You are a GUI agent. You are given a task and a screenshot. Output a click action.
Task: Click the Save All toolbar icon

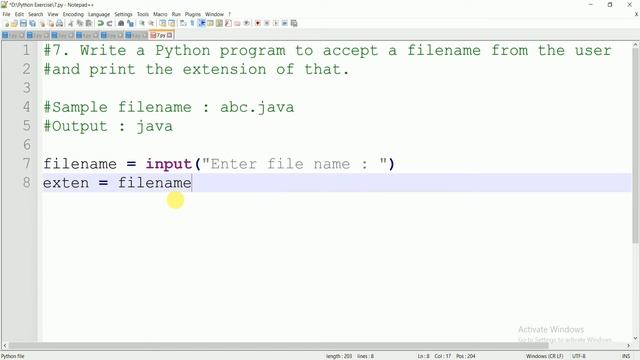coord(32,23)
